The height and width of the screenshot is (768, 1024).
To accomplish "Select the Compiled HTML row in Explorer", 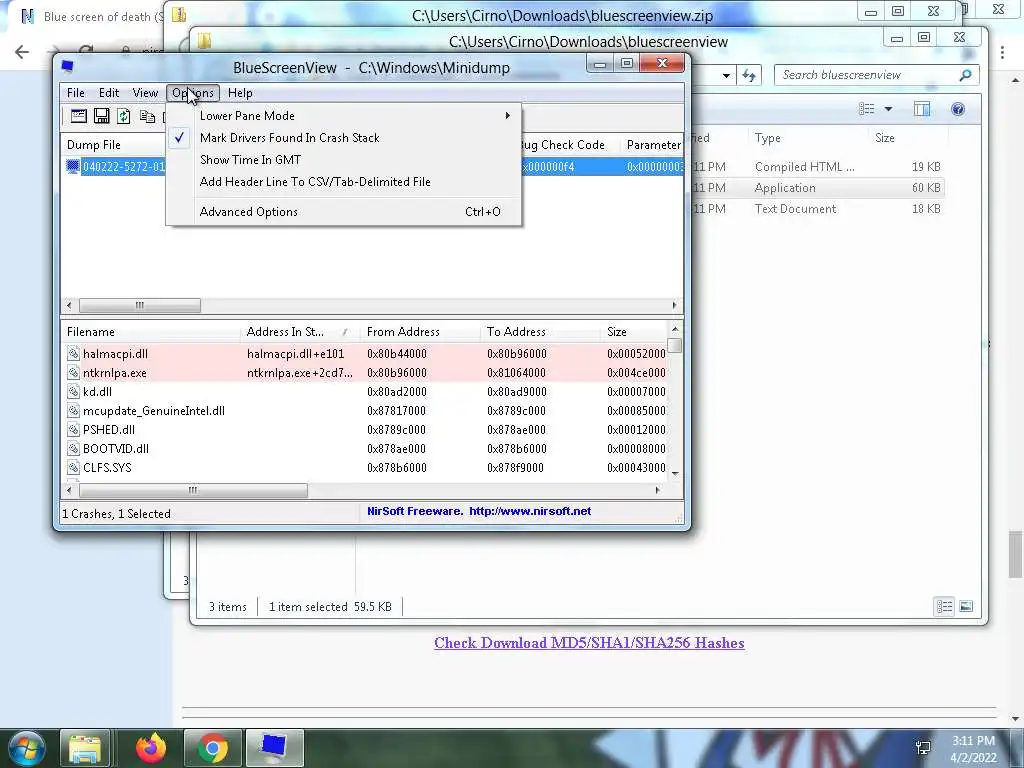I will click(816, 167).
